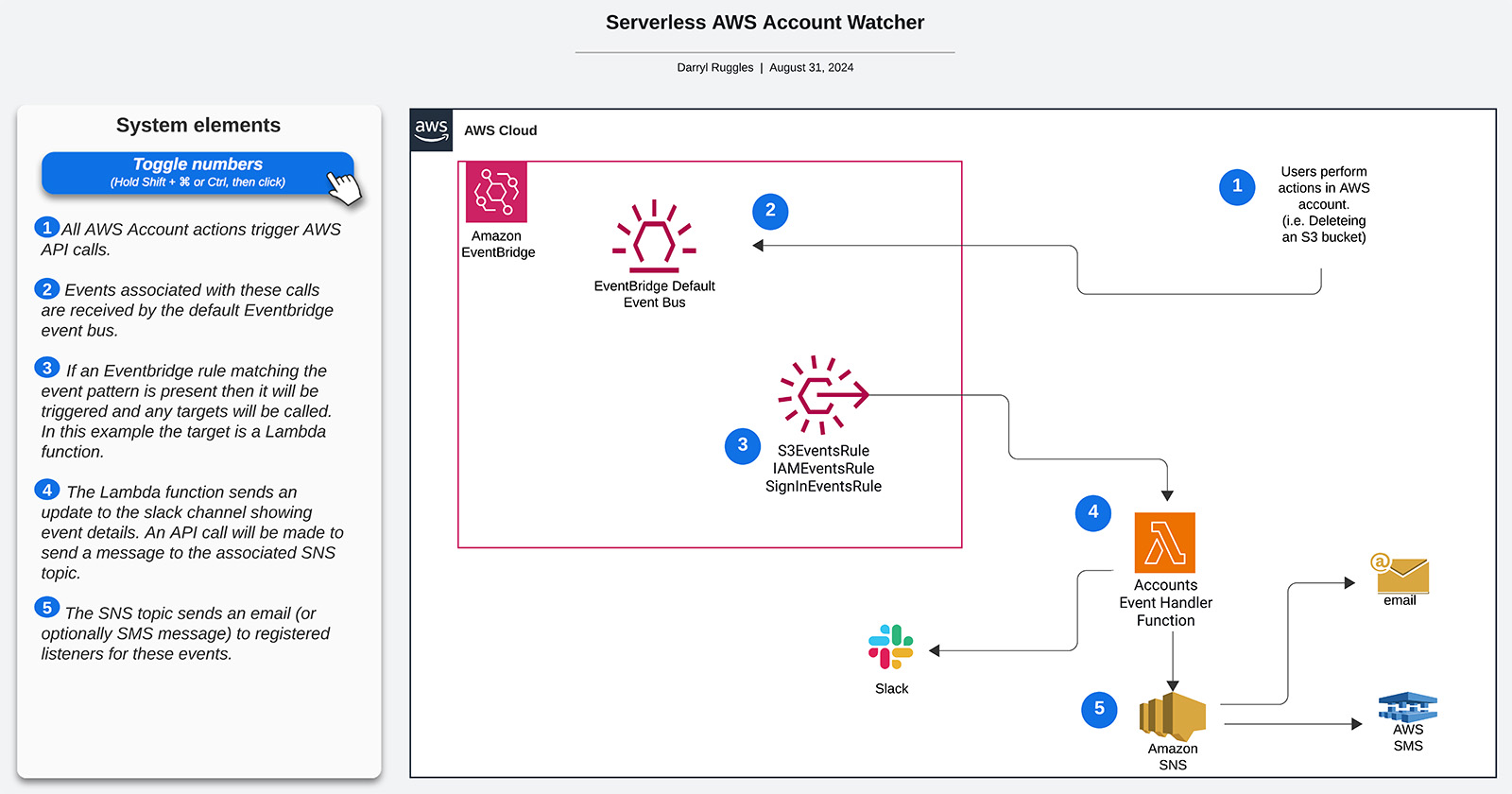
Task: Toggle the diagram numbers with the blue button
Action: click(x=198, y=172)
